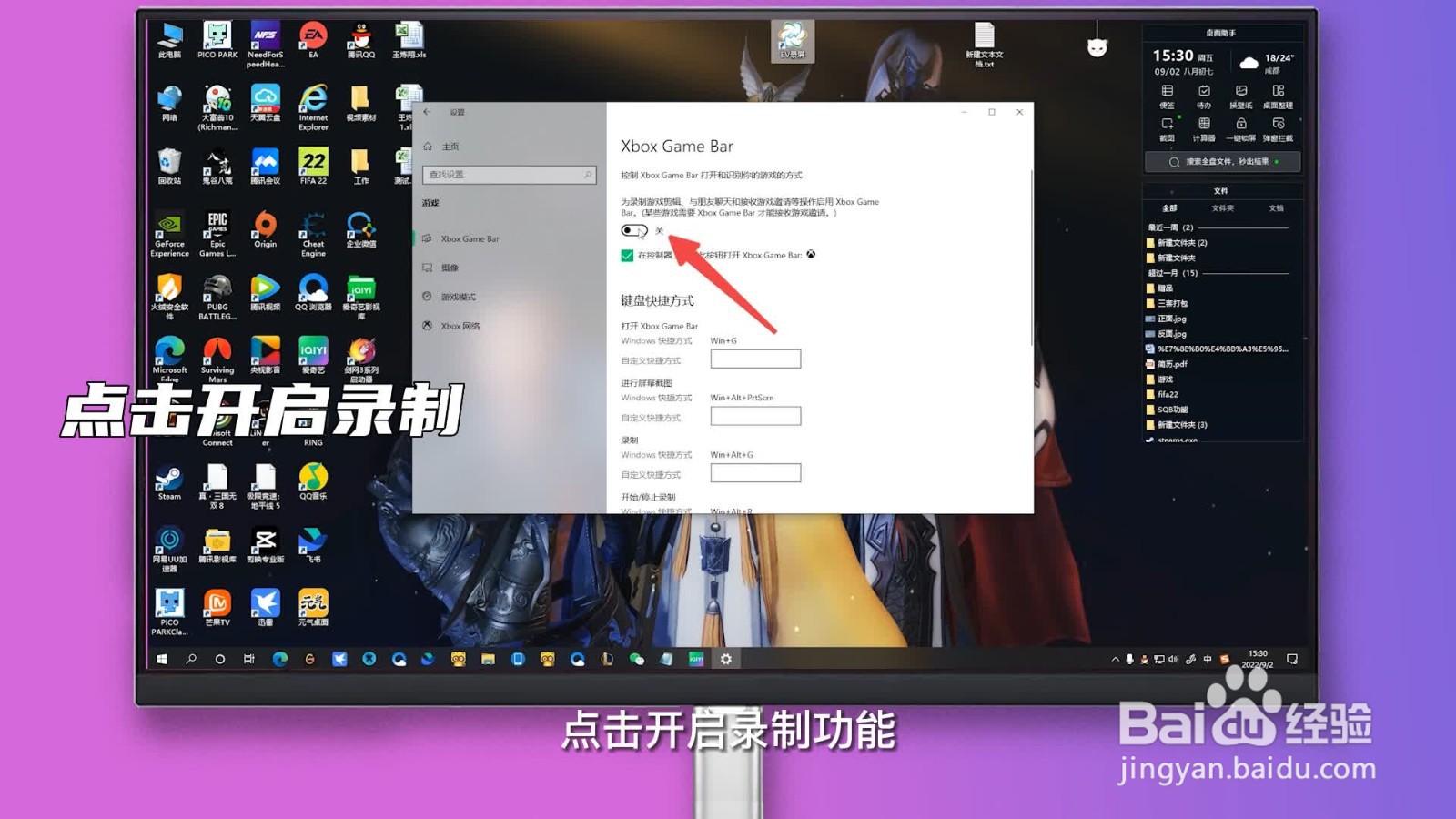
Task: Open the 腾讯会议 desktop shortcut
Action: 266,167
